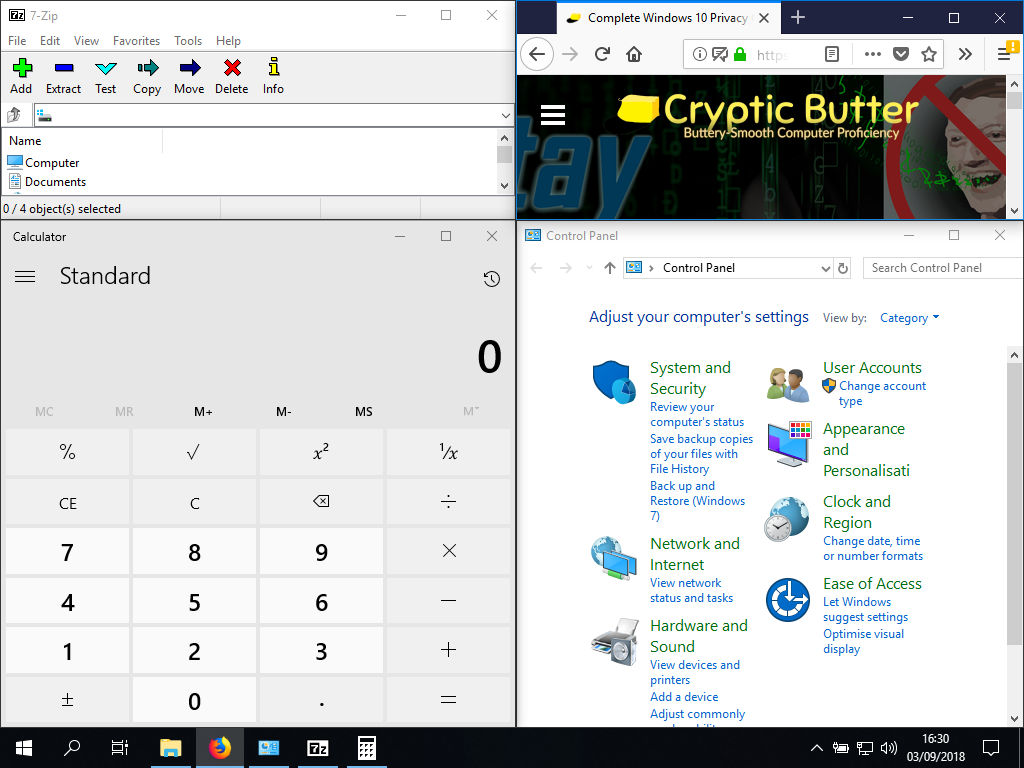Show more toolbar tools in Firefox
1024x768 pixels.
pyautogui.click(x=965, y=54)
